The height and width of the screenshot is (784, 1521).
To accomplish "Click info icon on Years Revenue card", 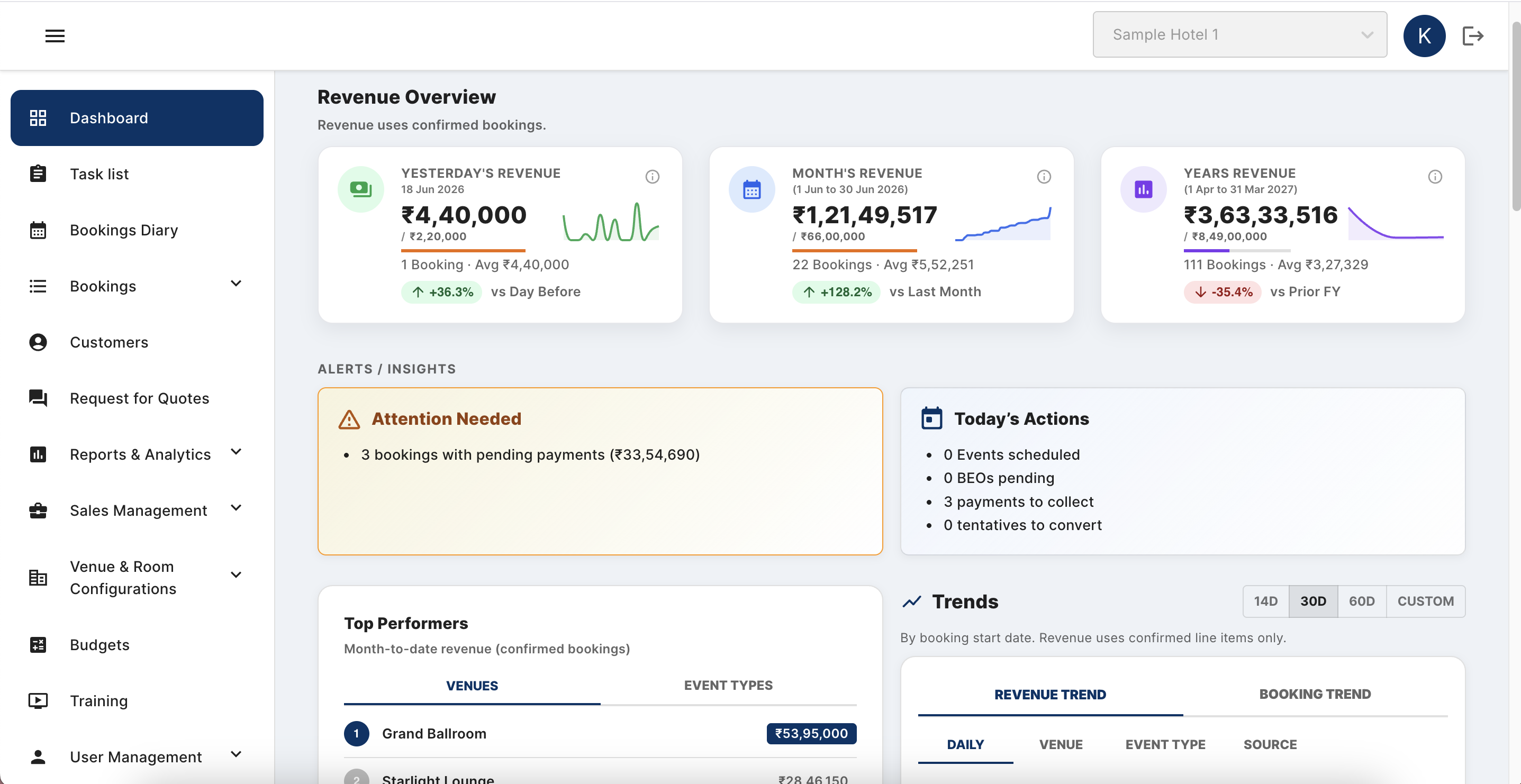I will (x=1435, y=177).
